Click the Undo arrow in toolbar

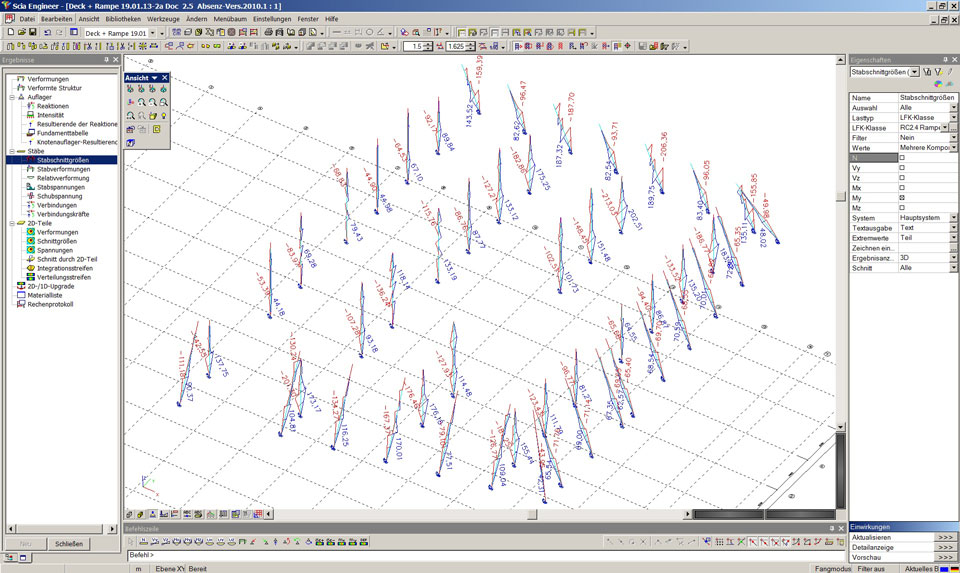point(48,32)
